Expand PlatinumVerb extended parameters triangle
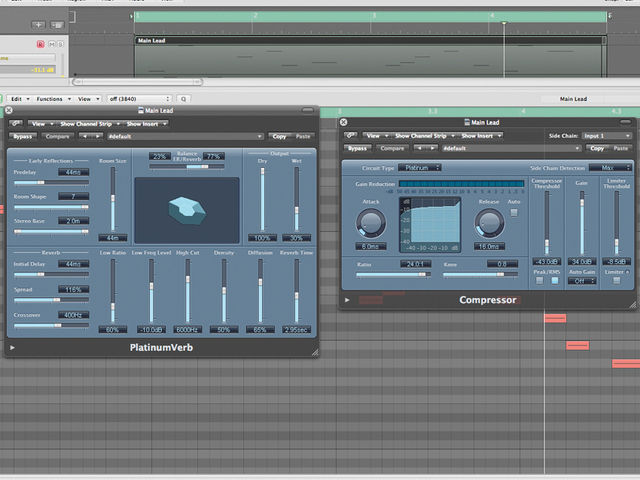Viewport: 640px width, 480px height. [13, 348]
